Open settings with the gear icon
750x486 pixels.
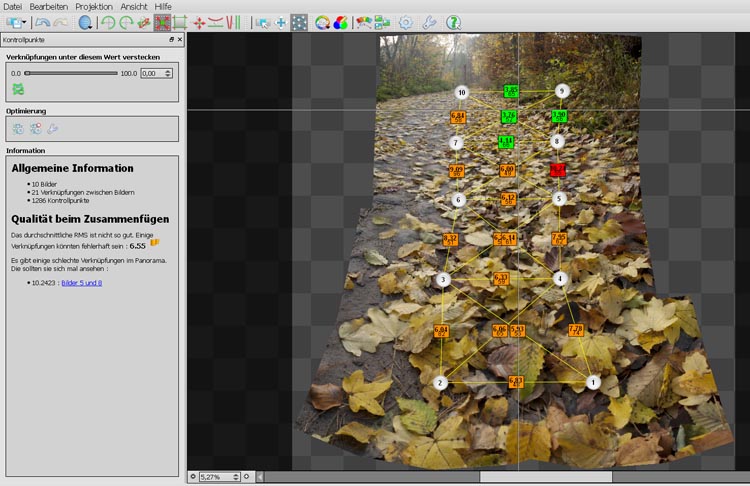(405, 21)
